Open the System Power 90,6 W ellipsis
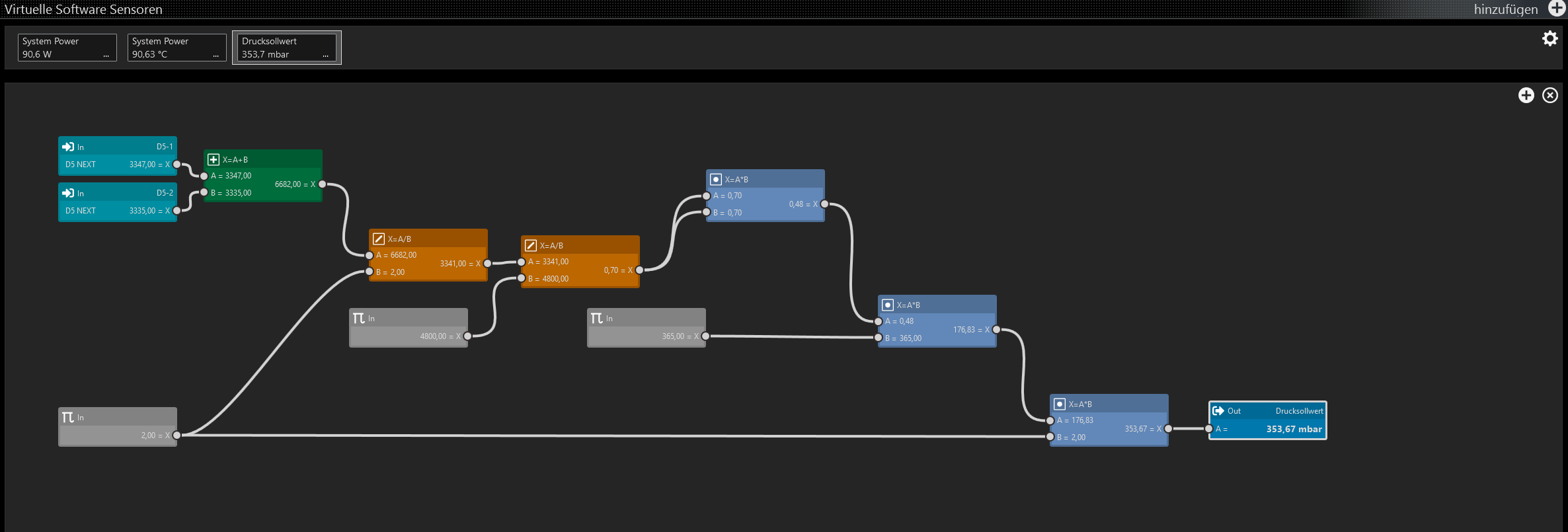Viewport: 1568px width, 532px height. [106, 56]
